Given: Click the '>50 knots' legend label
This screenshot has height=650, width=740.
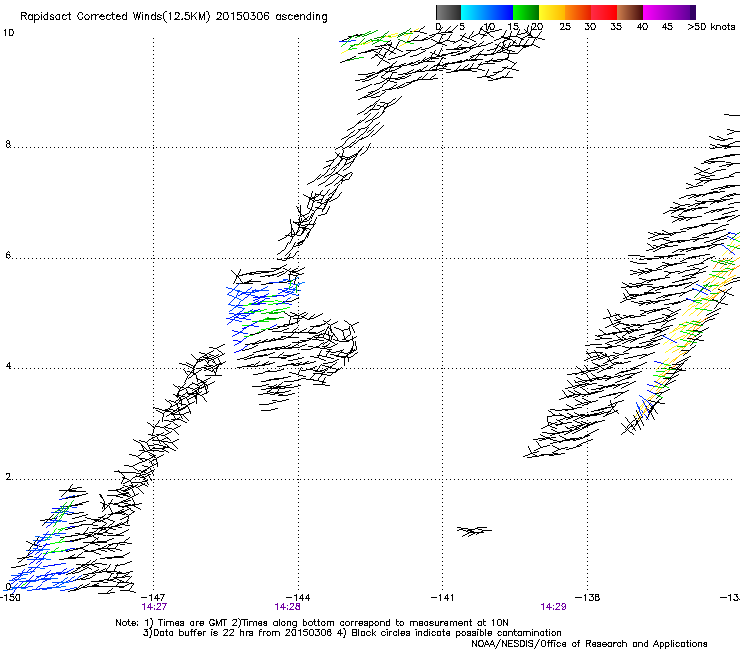Looking at the screenshot, I should [x=711, y=27].
